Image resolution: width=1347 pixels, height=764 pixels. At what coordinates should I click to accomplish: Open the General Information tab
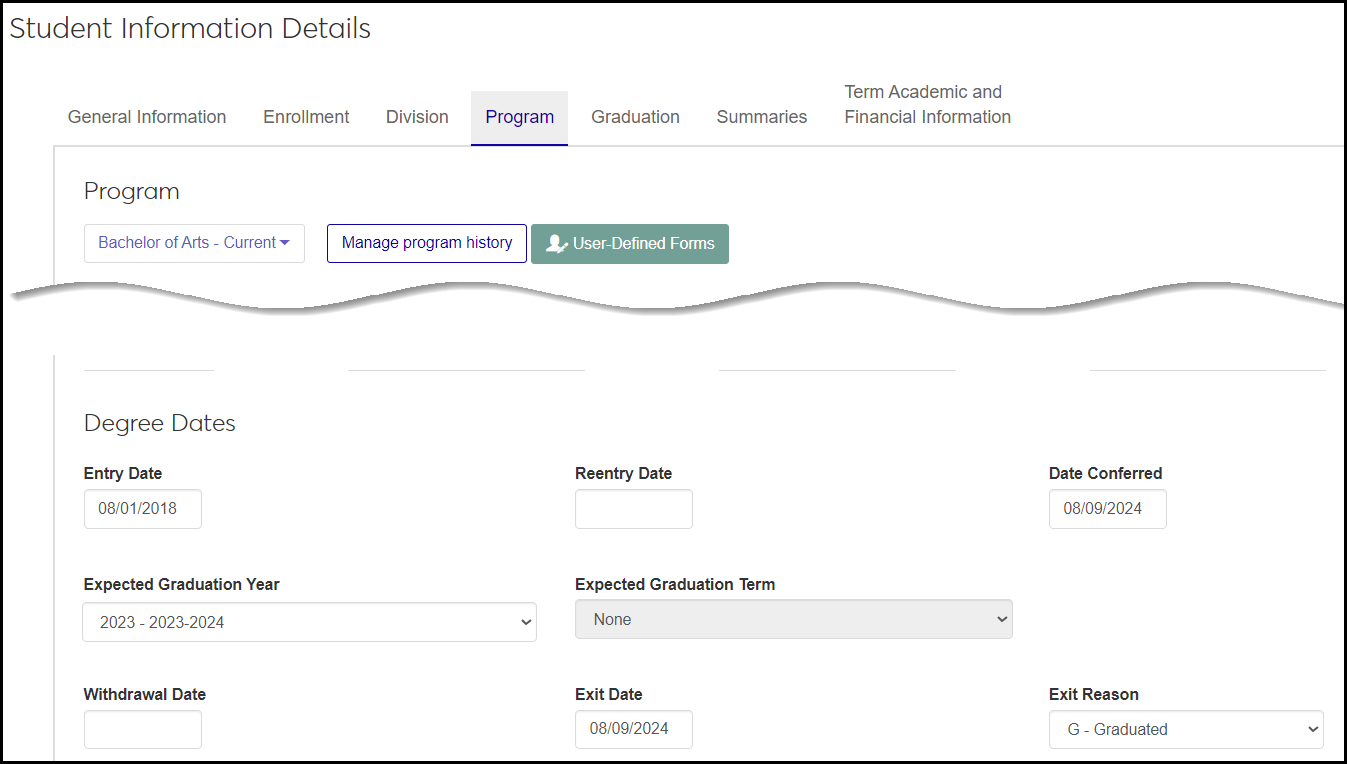[x=147, y=117]
